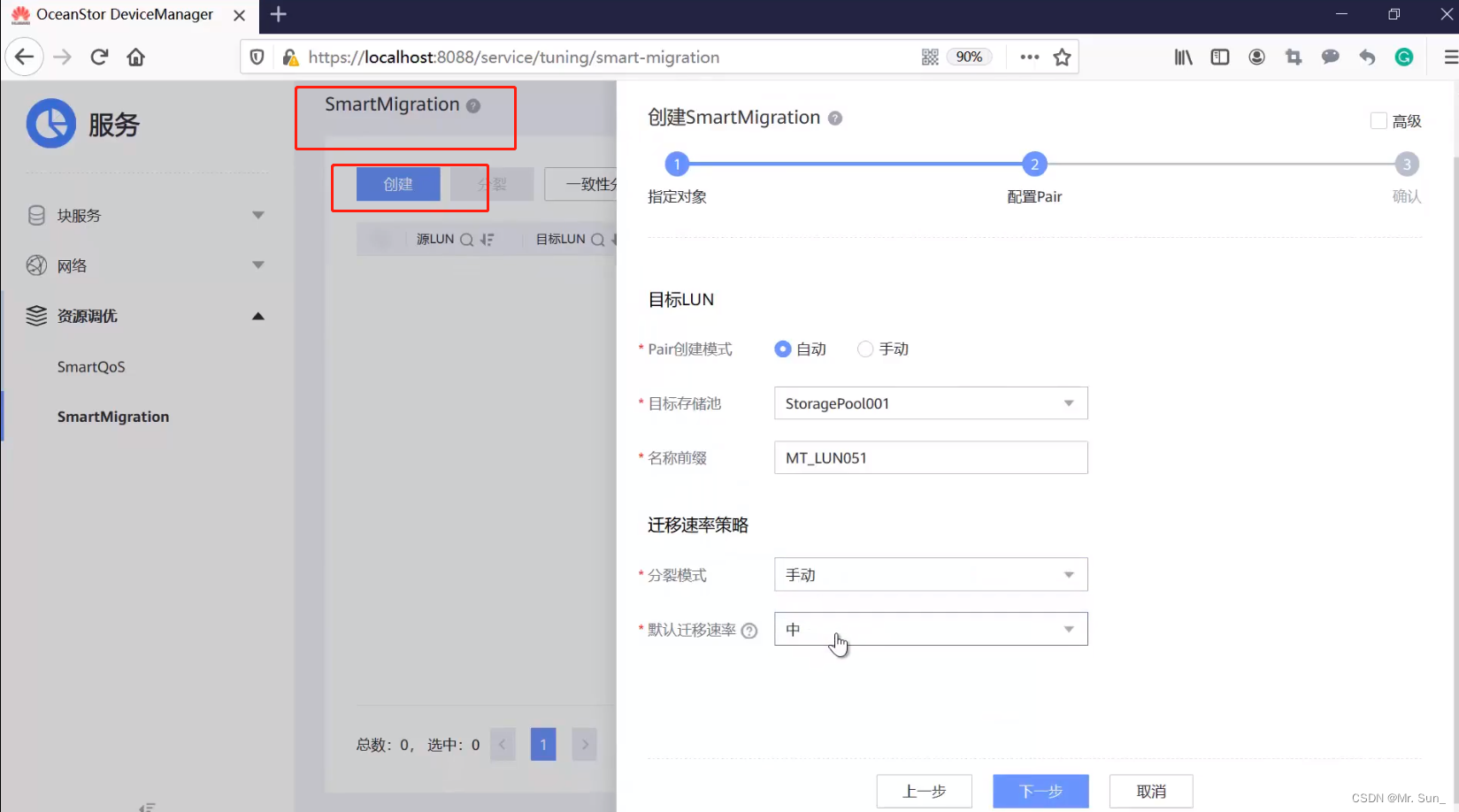Collapse the sidebar with bottom icon

tap(147, 806)
